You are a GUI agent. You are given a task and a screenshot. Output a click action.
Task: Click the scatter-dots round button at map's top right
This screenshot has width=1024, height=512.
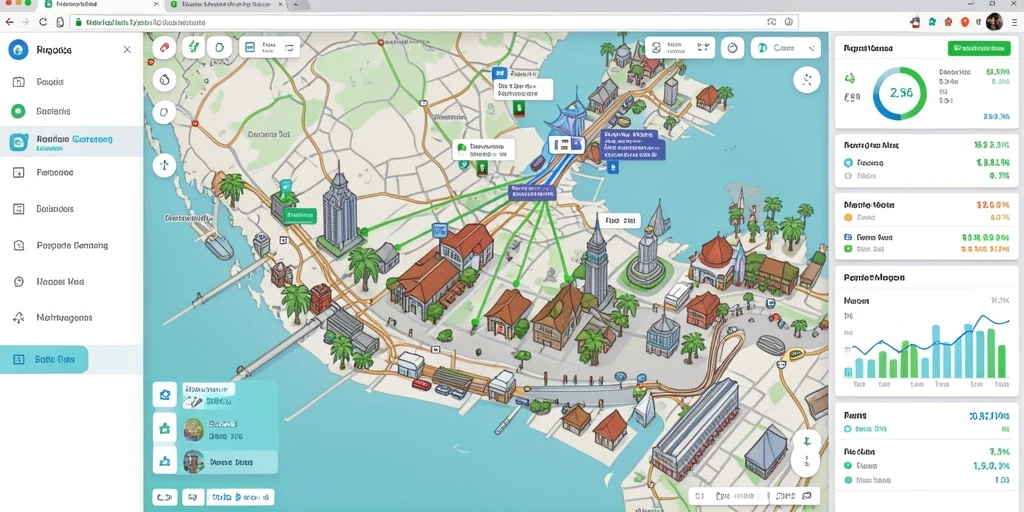(807, 80)
